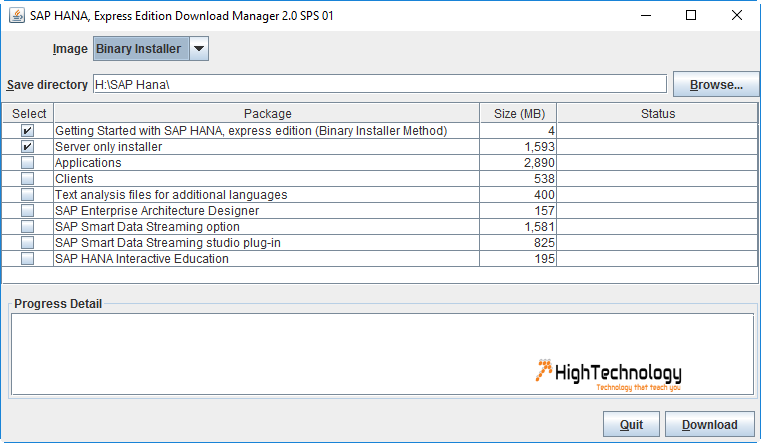Viewport: 761px width, 443px height.
Task: Click size value 195
Action: pyautogui.click(x=545, y=259)
